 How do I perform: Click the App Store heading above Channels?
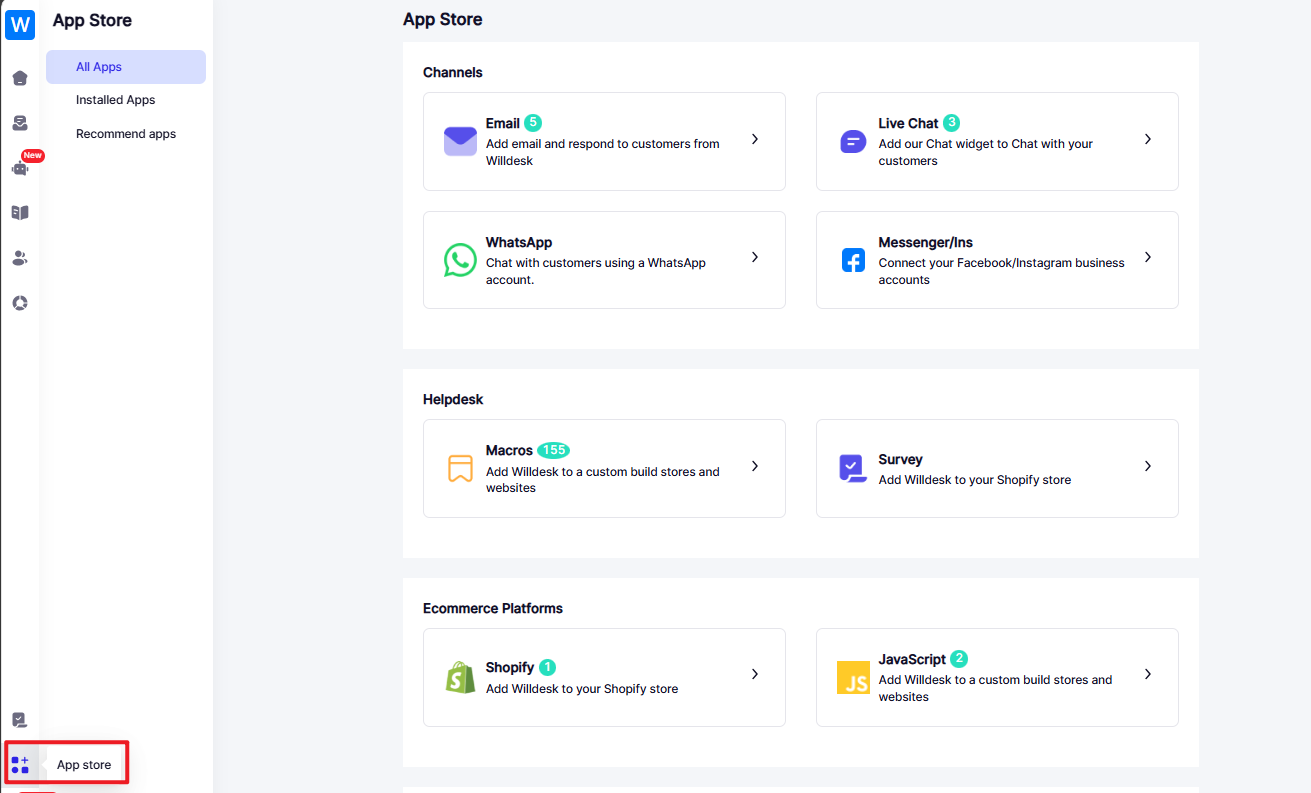[x=443, y=19]
